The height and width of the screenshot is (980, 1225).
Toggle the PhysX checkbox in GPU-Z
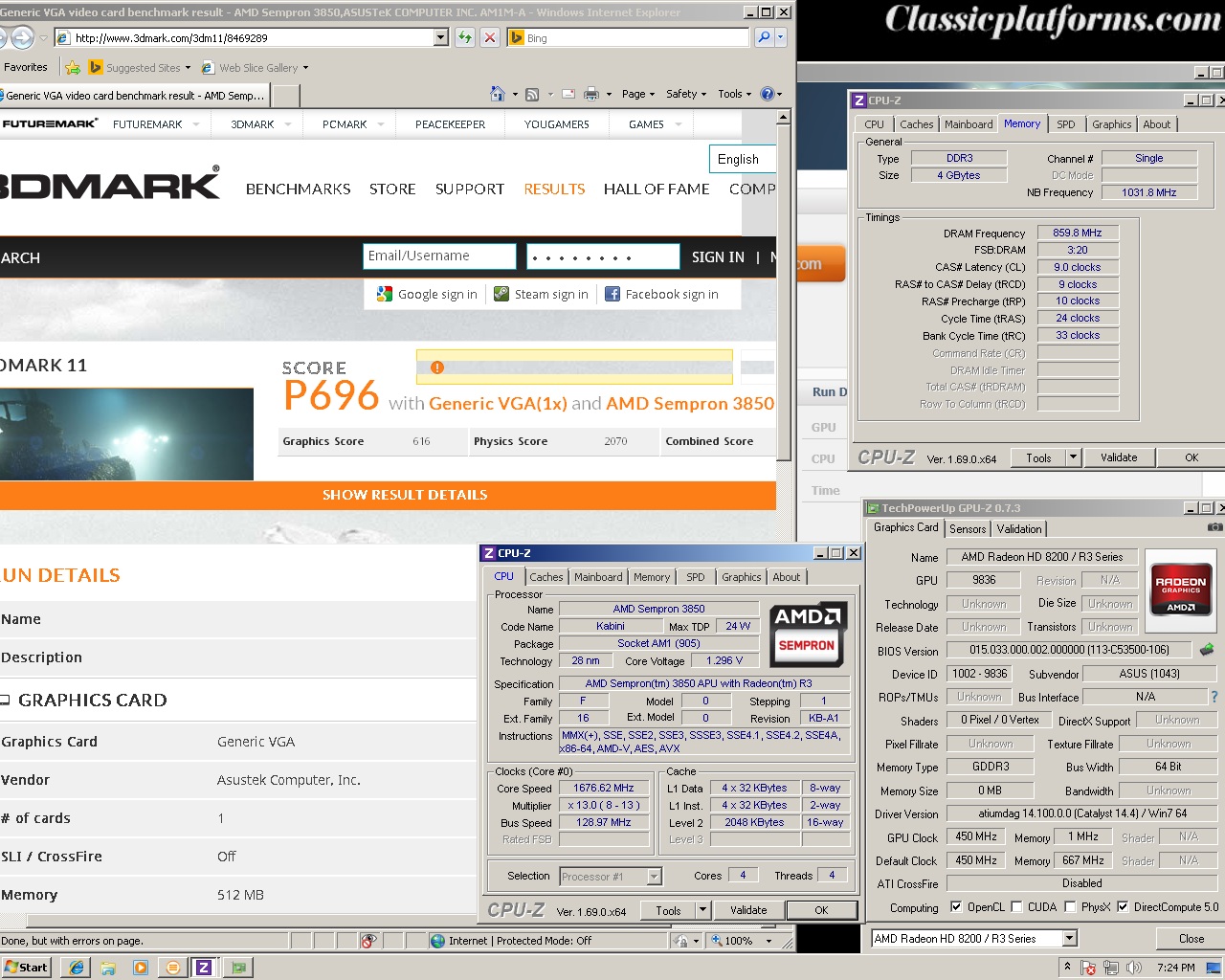pos(1070,906)
